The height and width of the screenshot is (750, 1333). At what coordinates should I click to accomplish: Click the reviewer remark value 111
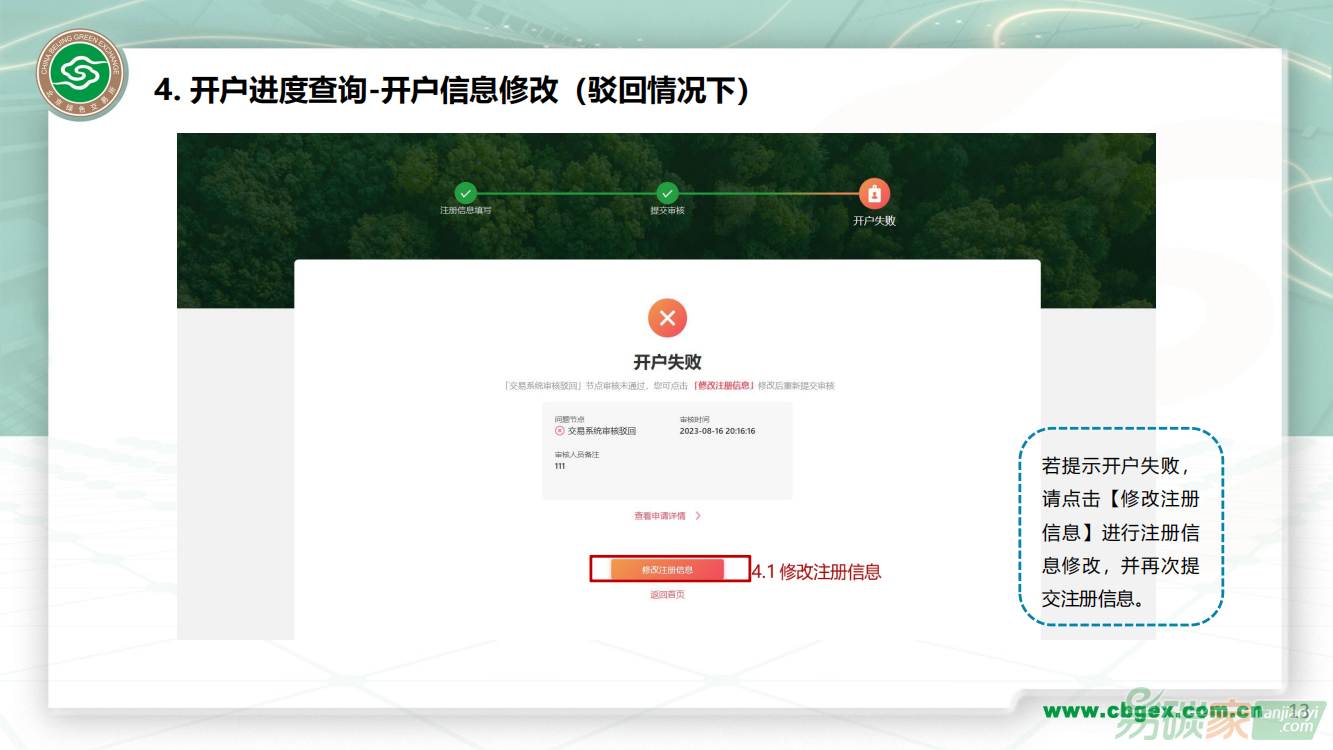[x=560, y=466]
